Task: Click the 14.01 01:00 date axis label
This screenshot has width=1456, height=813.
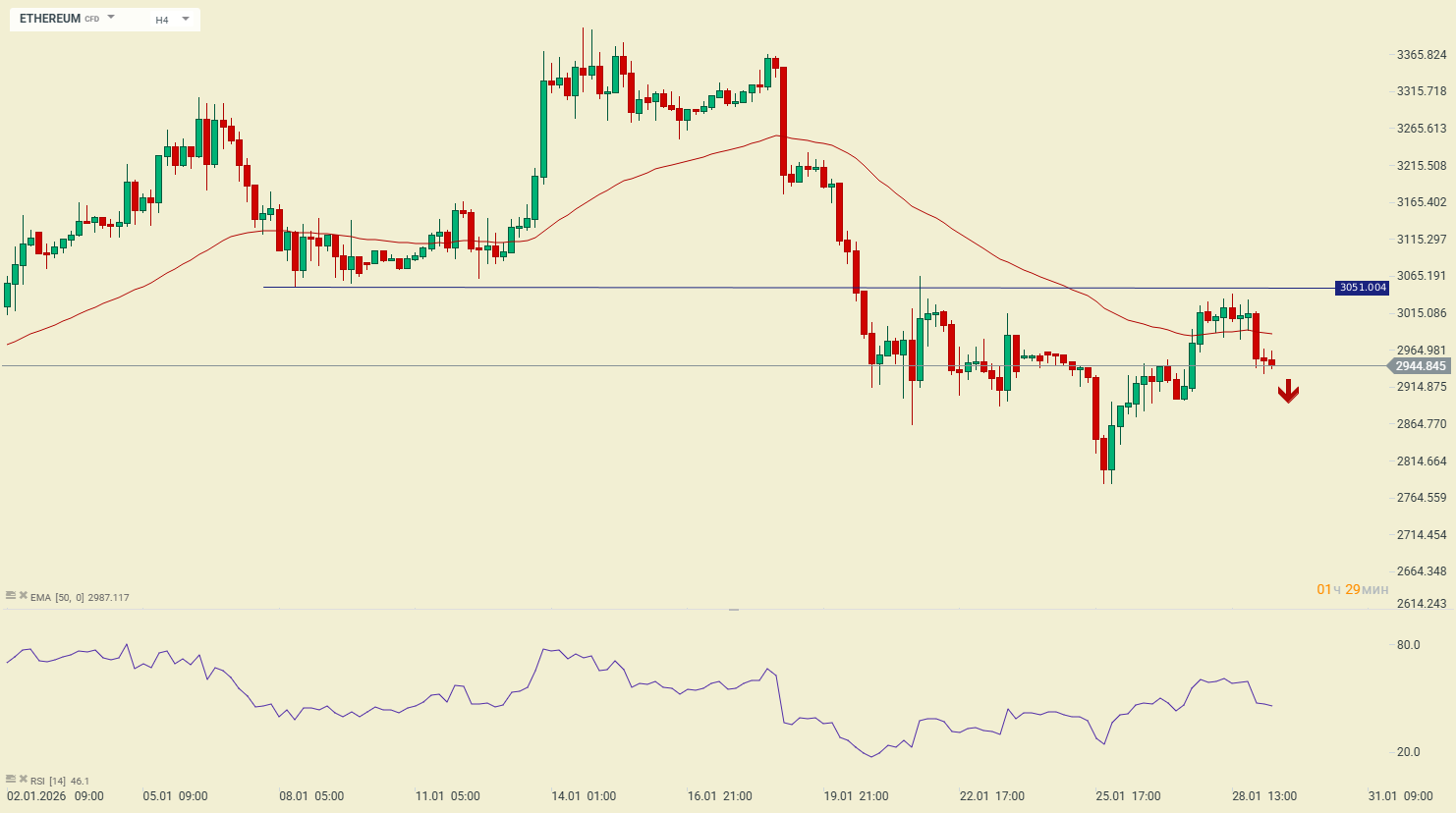Action: tap(584, 796)
